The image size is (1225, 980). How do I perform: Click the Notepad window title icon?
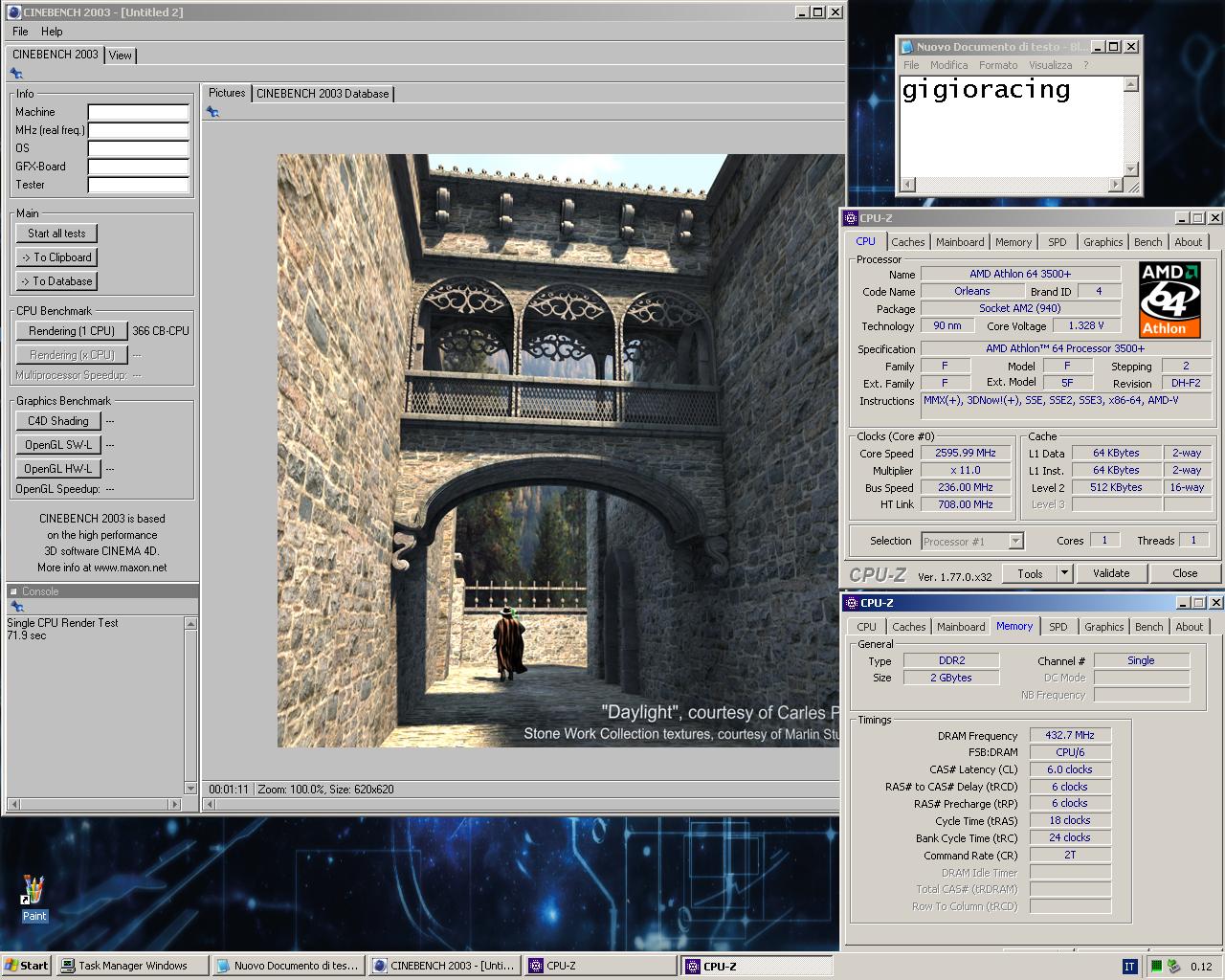[906, 46]
